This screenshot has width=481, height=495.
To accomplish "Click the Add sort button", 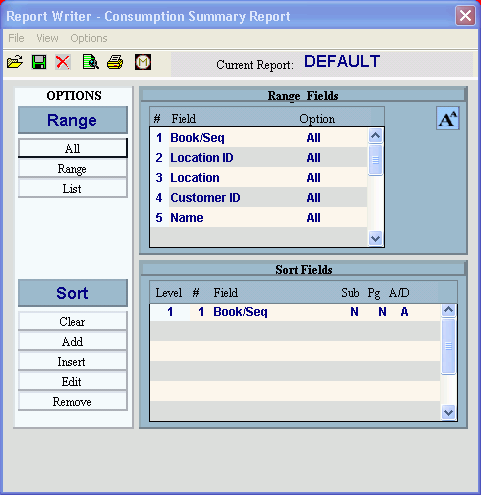I will point(73,342).
